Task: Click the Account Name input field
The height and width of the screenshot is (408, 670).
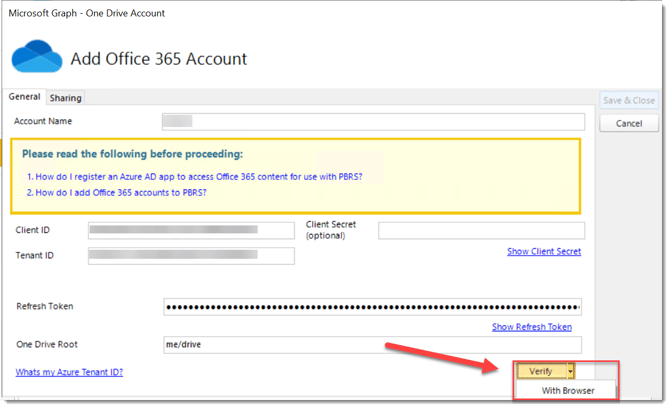Action: (372, 122)
